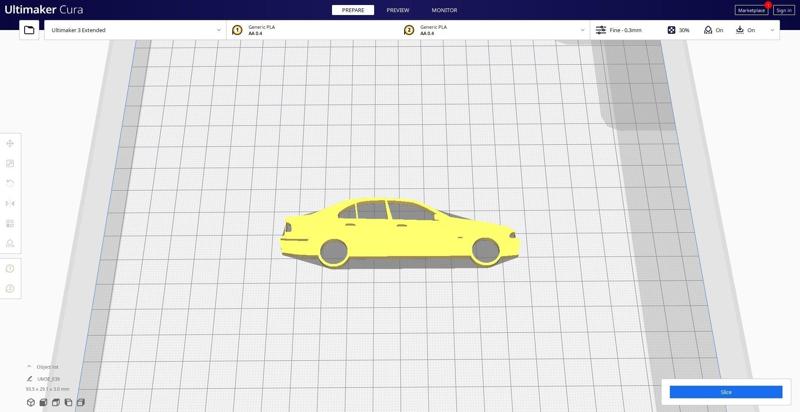Switch to the PREPARE stage tab
This screenshot has height=412, width=800.
tap(353, 10)
